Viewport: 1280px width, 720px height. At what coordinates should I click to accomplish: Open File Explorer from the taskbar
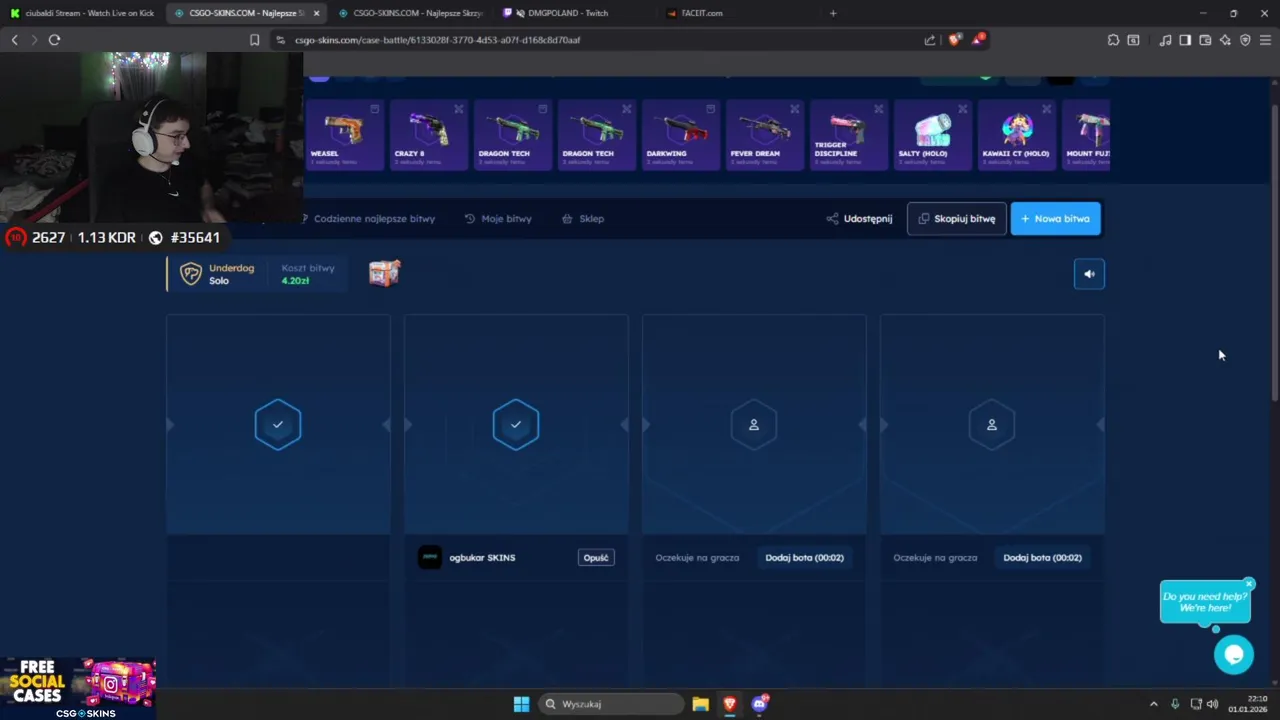[x=700, y=704]
